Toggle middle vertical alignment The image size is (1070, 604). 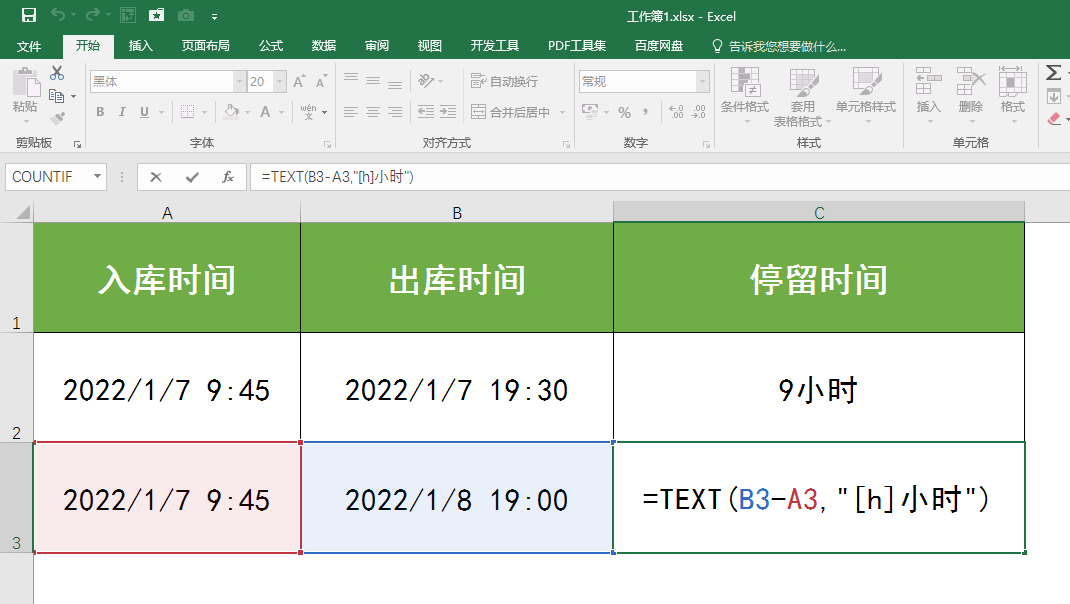click(373, 81)
